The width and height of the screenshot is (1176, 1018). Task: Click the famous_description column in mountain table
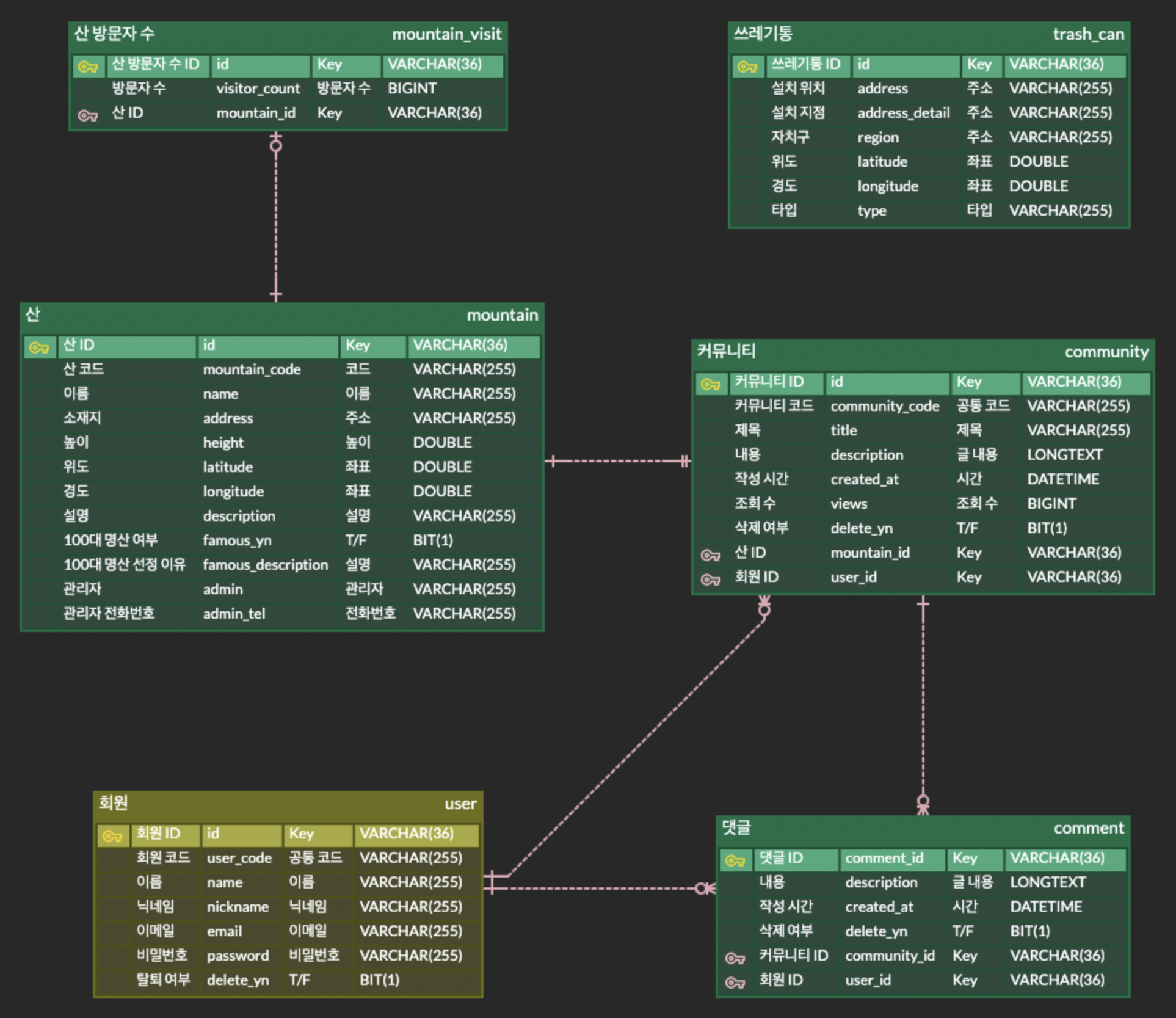tap(265, 565)
